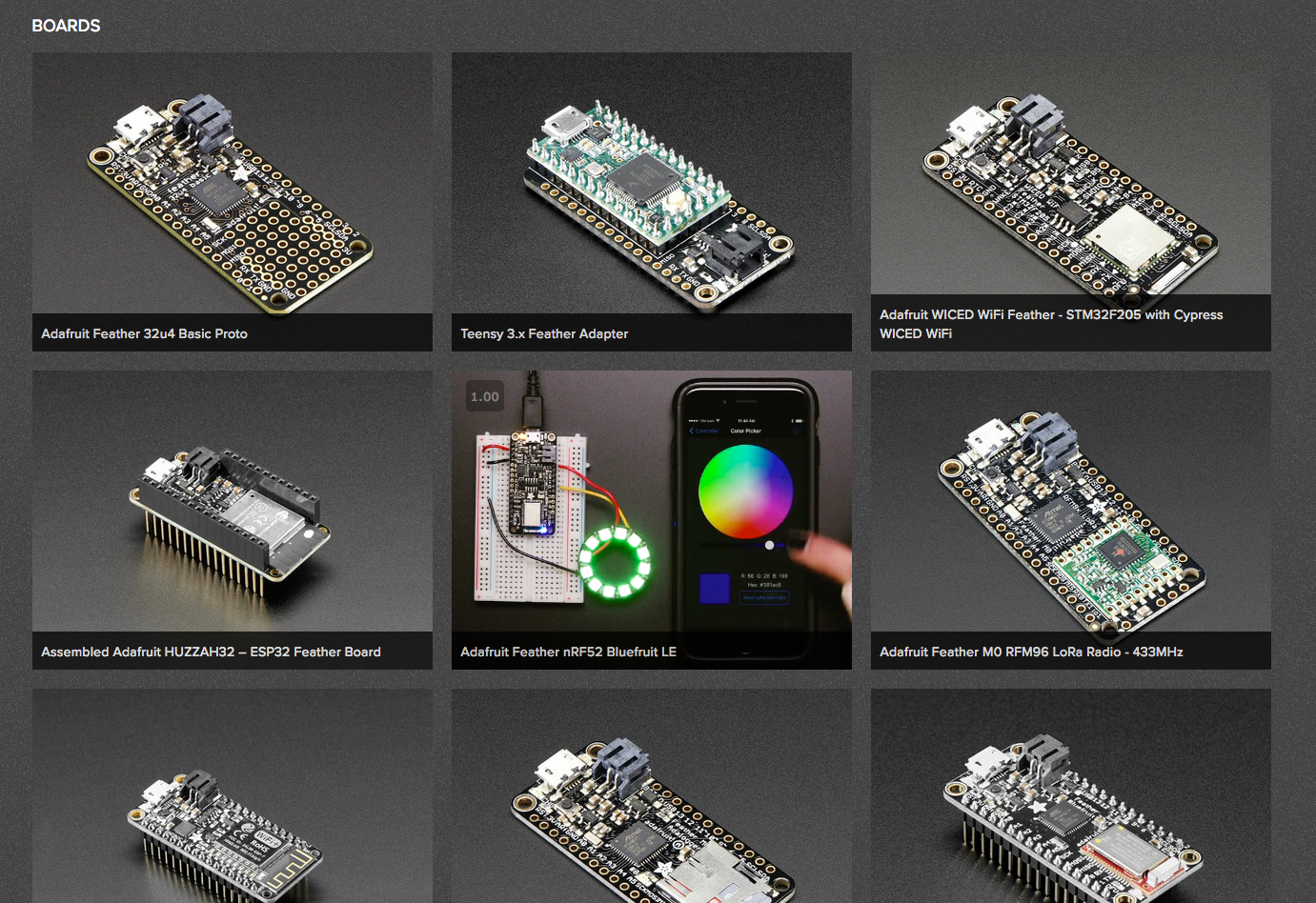Click the Adafruit Feather 32u4 Basic Proto title
The height and width of the screenshot is (903, 1316).
click(144, 333)
